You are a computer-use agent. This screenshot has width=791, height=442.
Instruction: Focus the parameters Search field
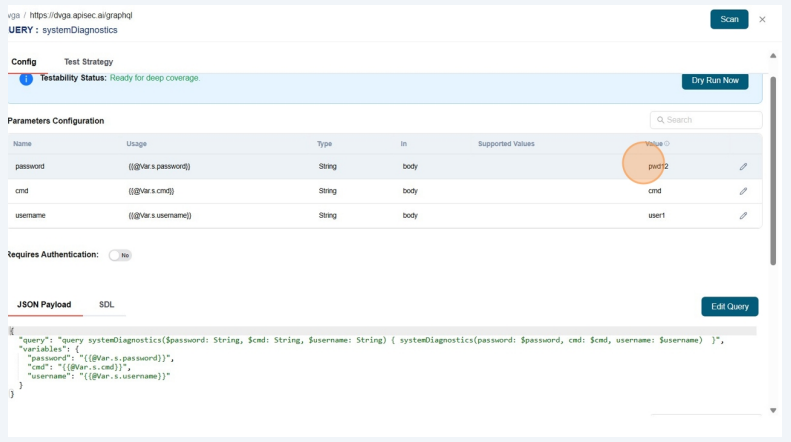(x=710, y=120)
